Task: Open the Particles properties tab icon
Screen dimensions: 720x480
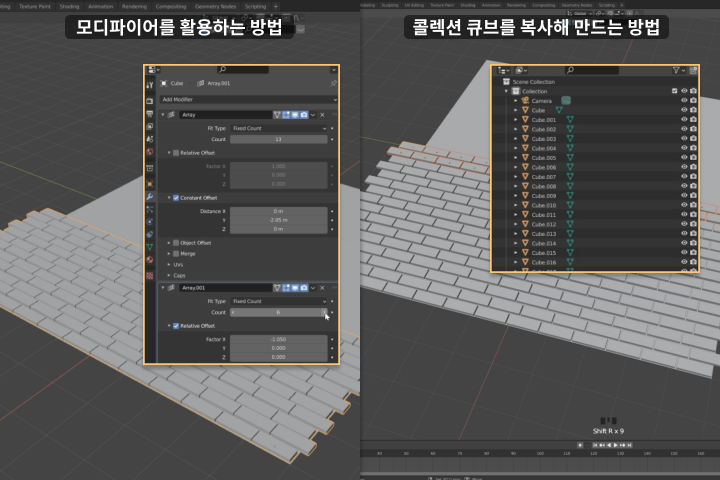Action: 150,209
